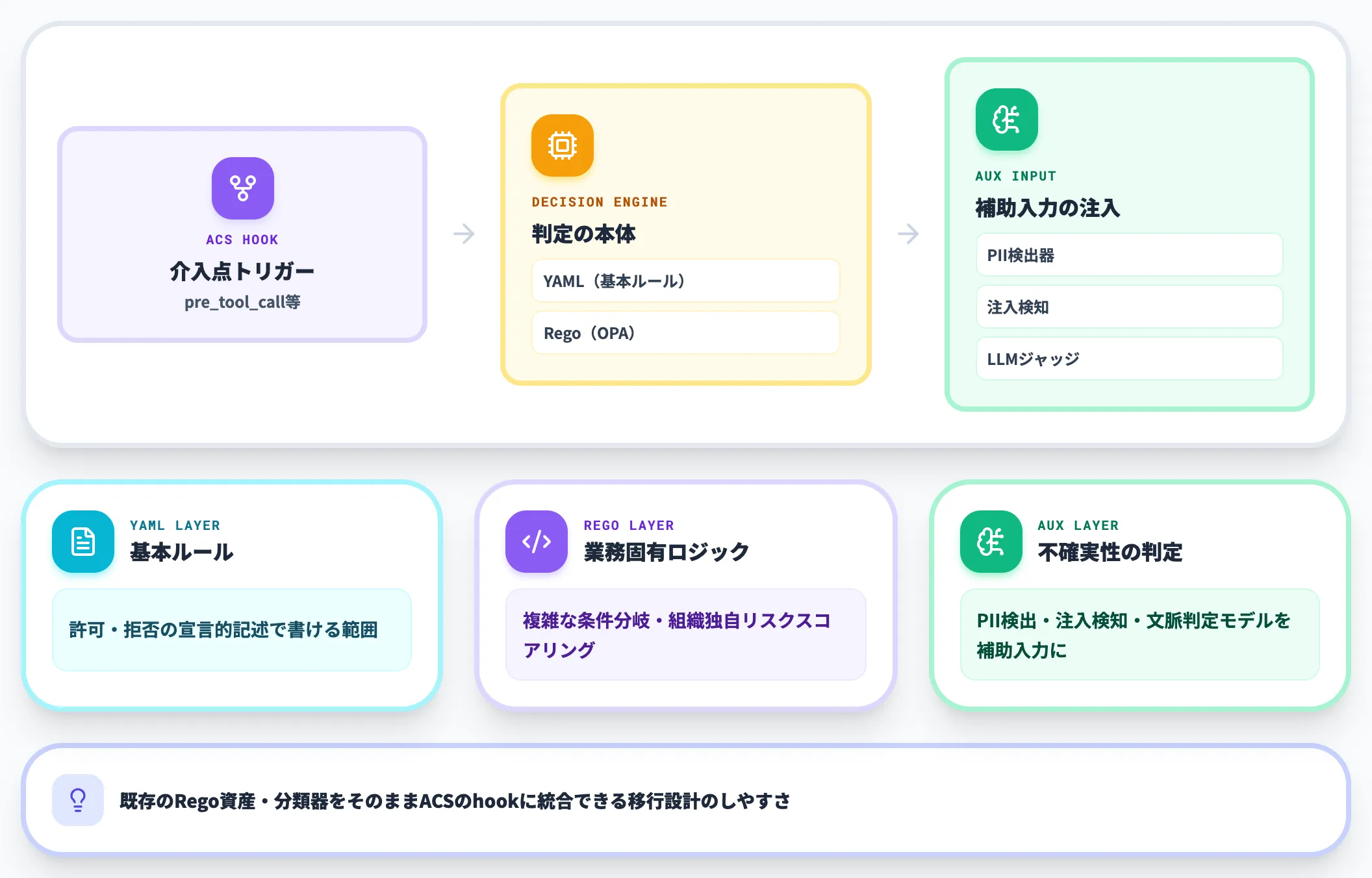
Task: Click the ACS HOOK label
Action: pos(242,240)
